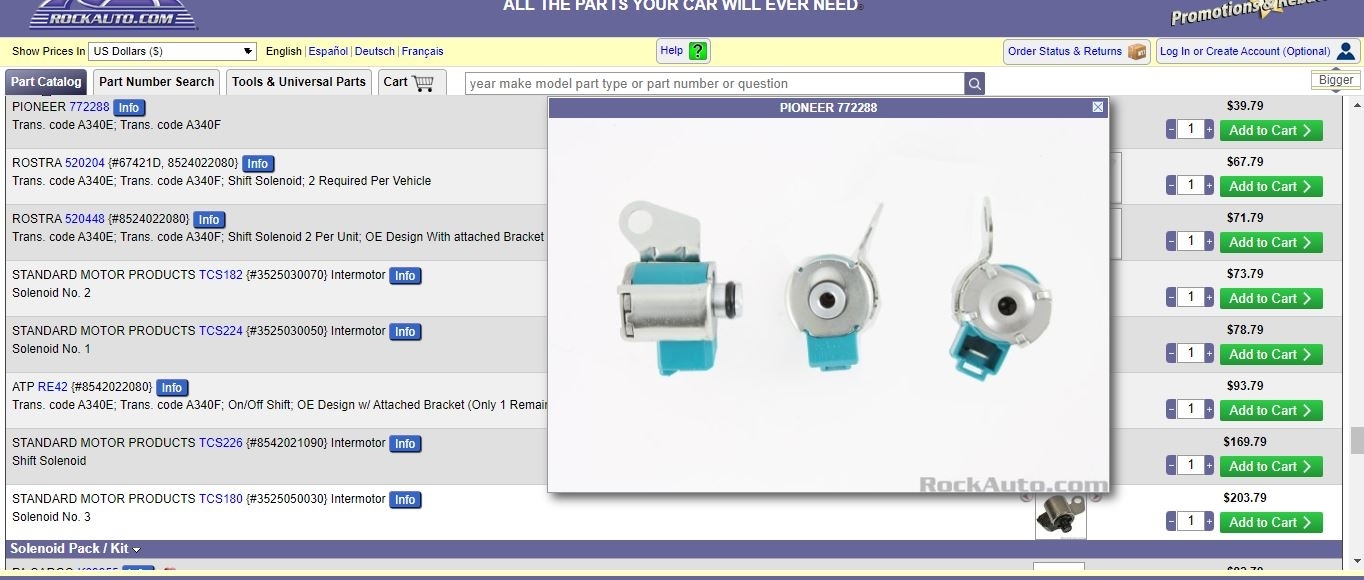Open Info for TCS182 Solenoid No. 2
The image size is (1364, 580).
tap(405, 276)
